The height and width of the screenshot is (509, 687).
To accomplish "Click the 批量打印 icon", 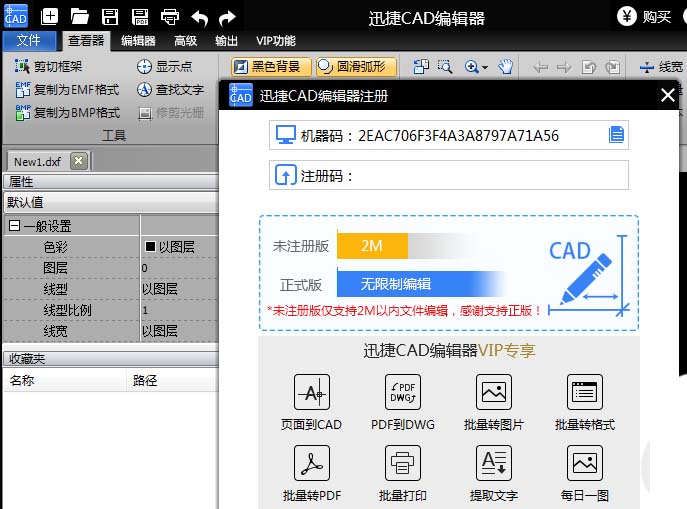I will 403,463.
